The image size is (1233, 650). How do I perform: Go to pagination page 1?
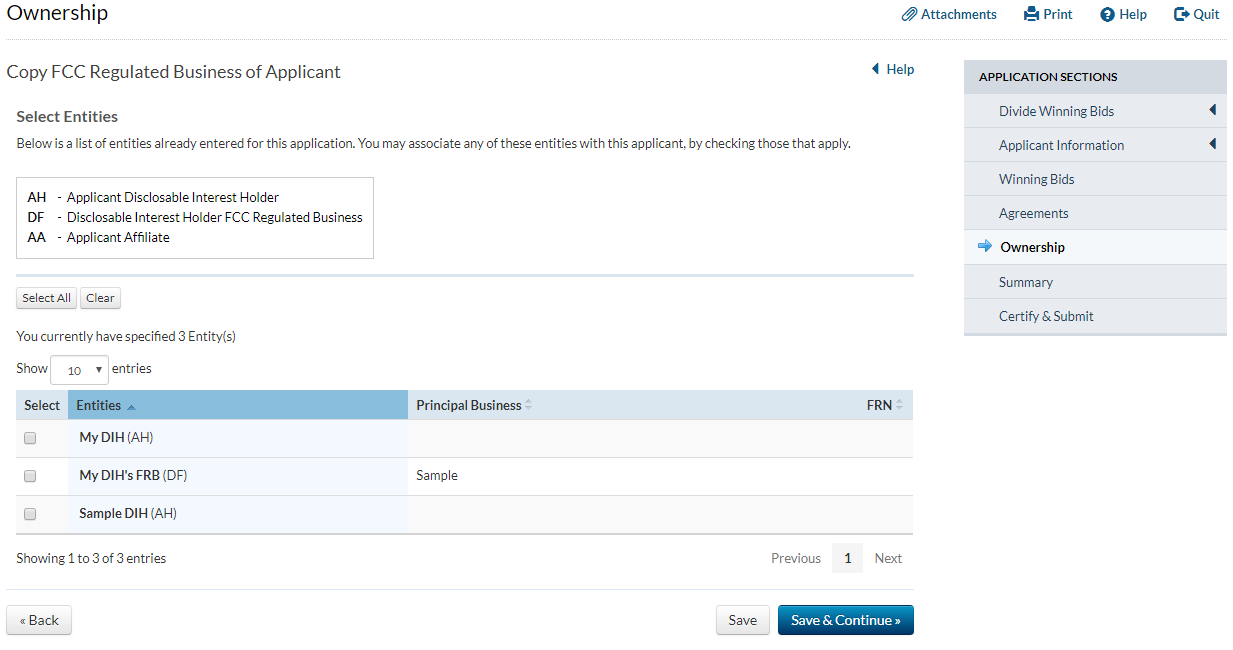[847, 558]
